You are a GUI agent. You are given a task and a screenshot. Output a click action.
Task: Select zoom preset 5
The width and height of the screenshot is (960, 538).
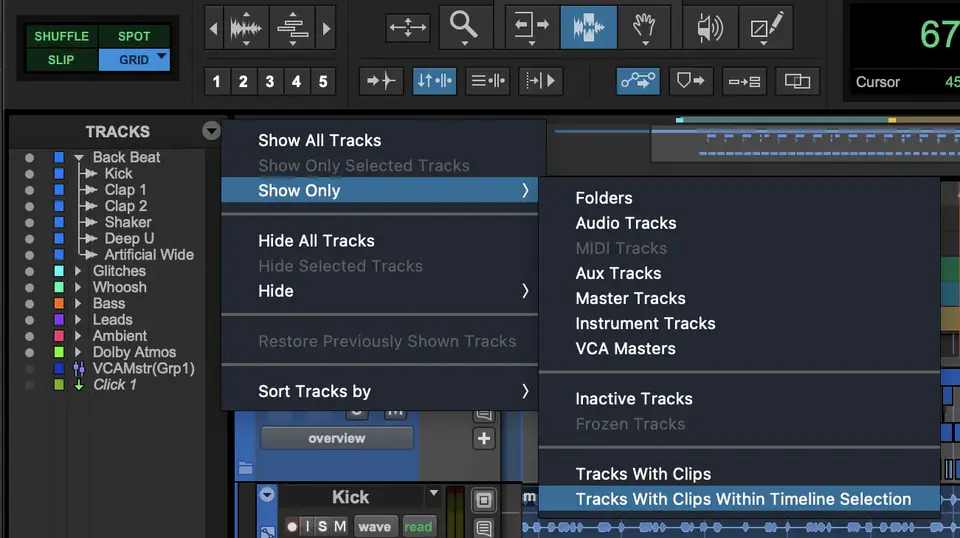click(x=323, y=81)
